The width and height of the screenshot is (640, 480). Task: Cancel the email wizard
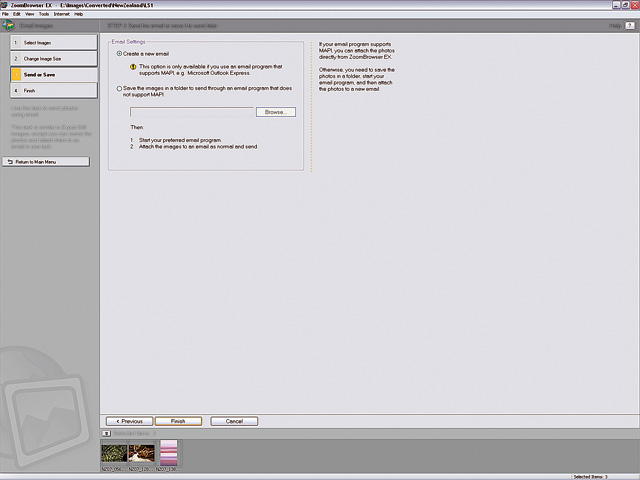(234, 421)
